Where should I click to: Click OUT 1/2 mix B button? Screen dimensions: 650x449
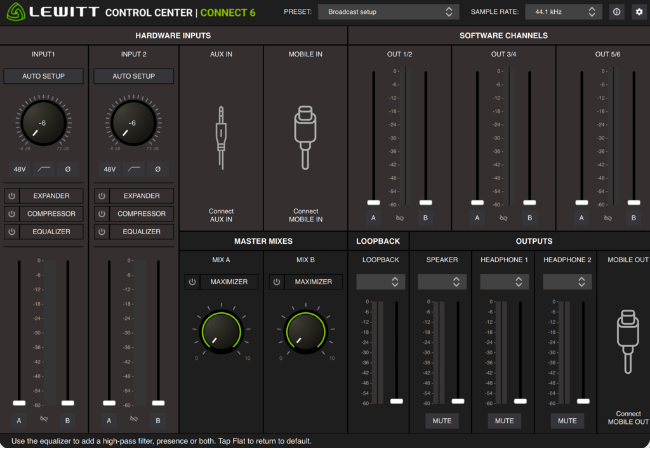[425, 218]
